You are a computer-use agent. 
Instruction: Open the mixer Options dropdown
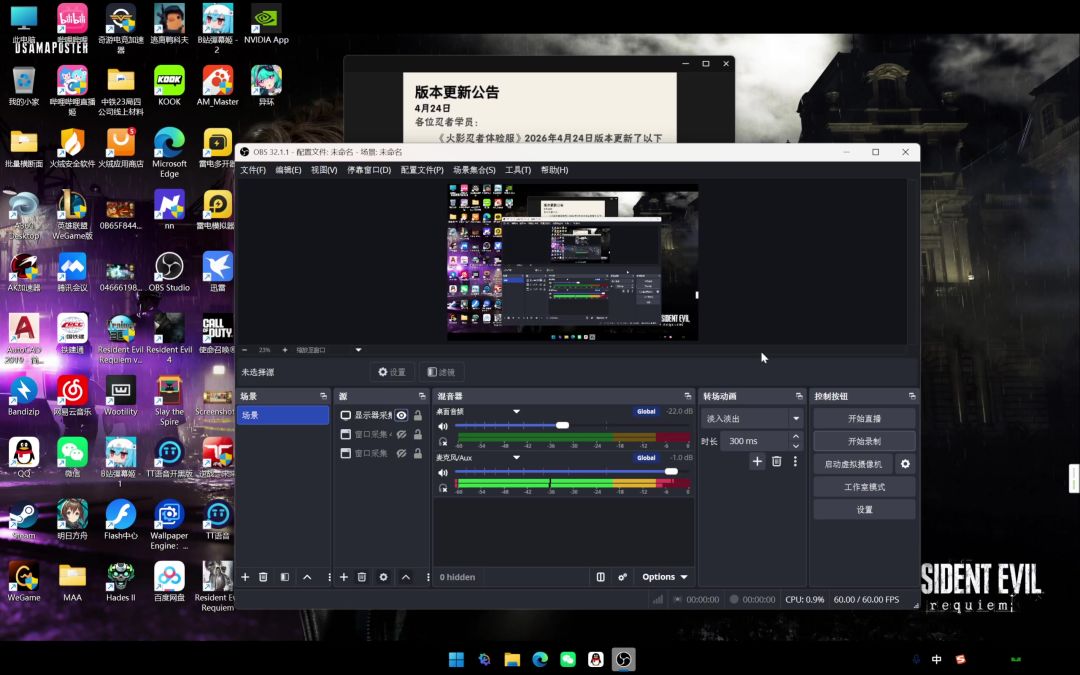click(x=665, y=577)
